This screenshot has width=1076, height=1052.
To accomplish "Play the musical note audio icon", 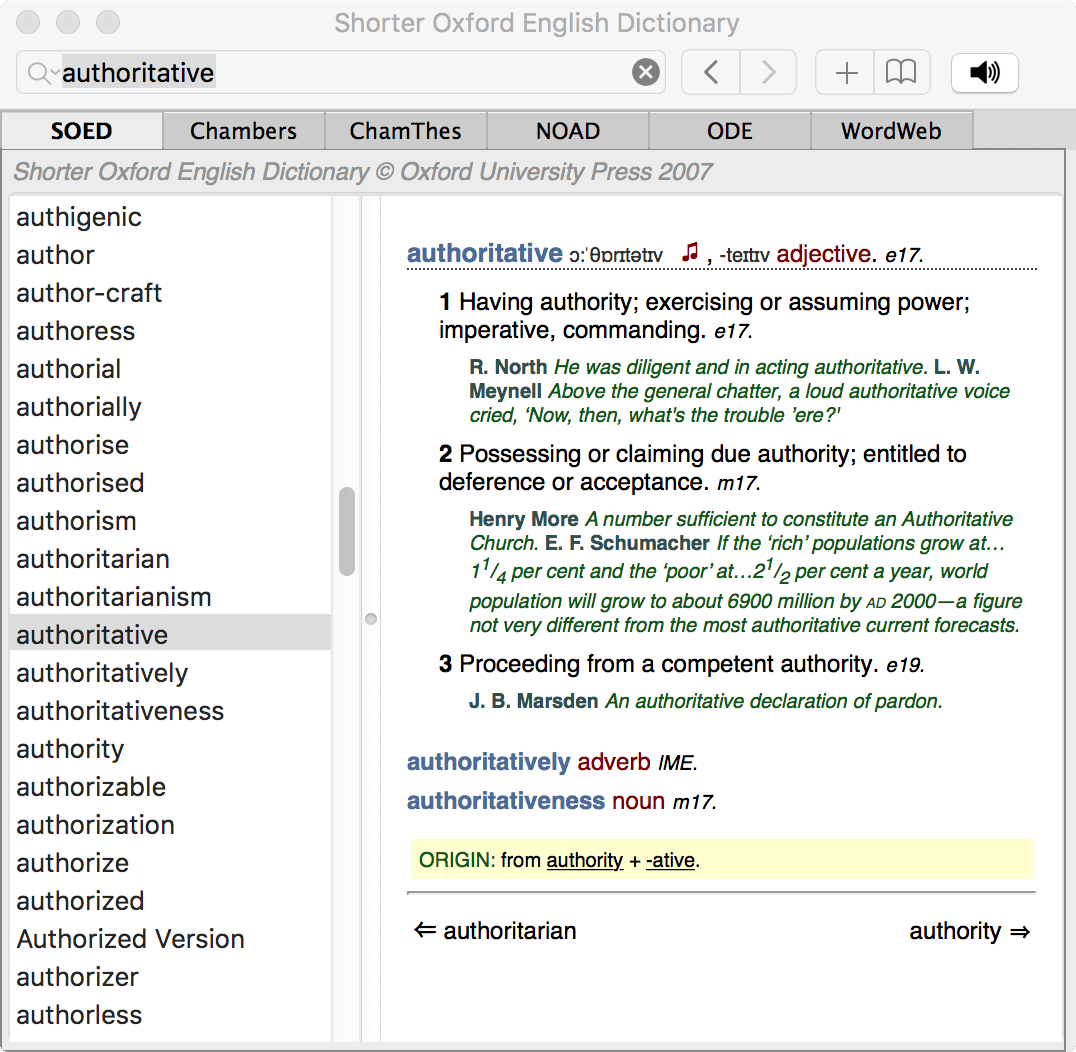I will click(690, 252).
